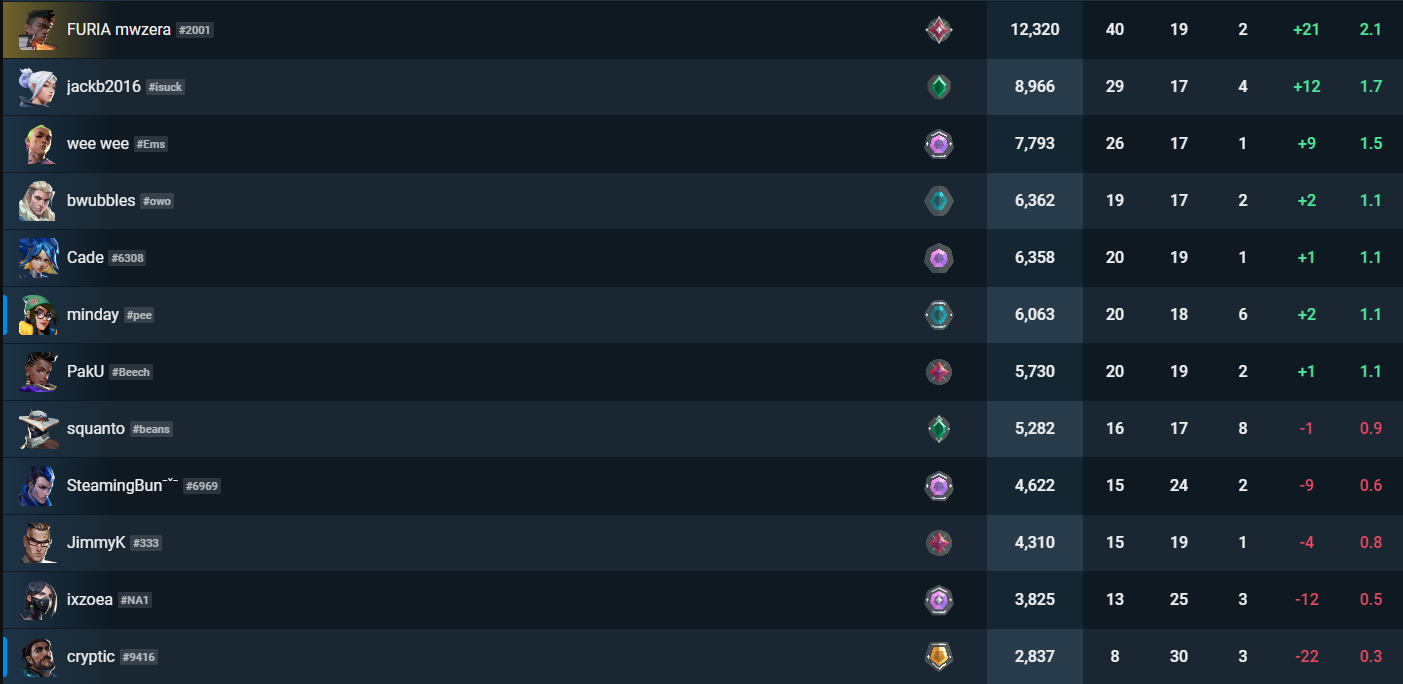Click wee wee's purple rank badge
Image resolution: width=1403 pixels, height=684 pixels.
coord(938,144)
